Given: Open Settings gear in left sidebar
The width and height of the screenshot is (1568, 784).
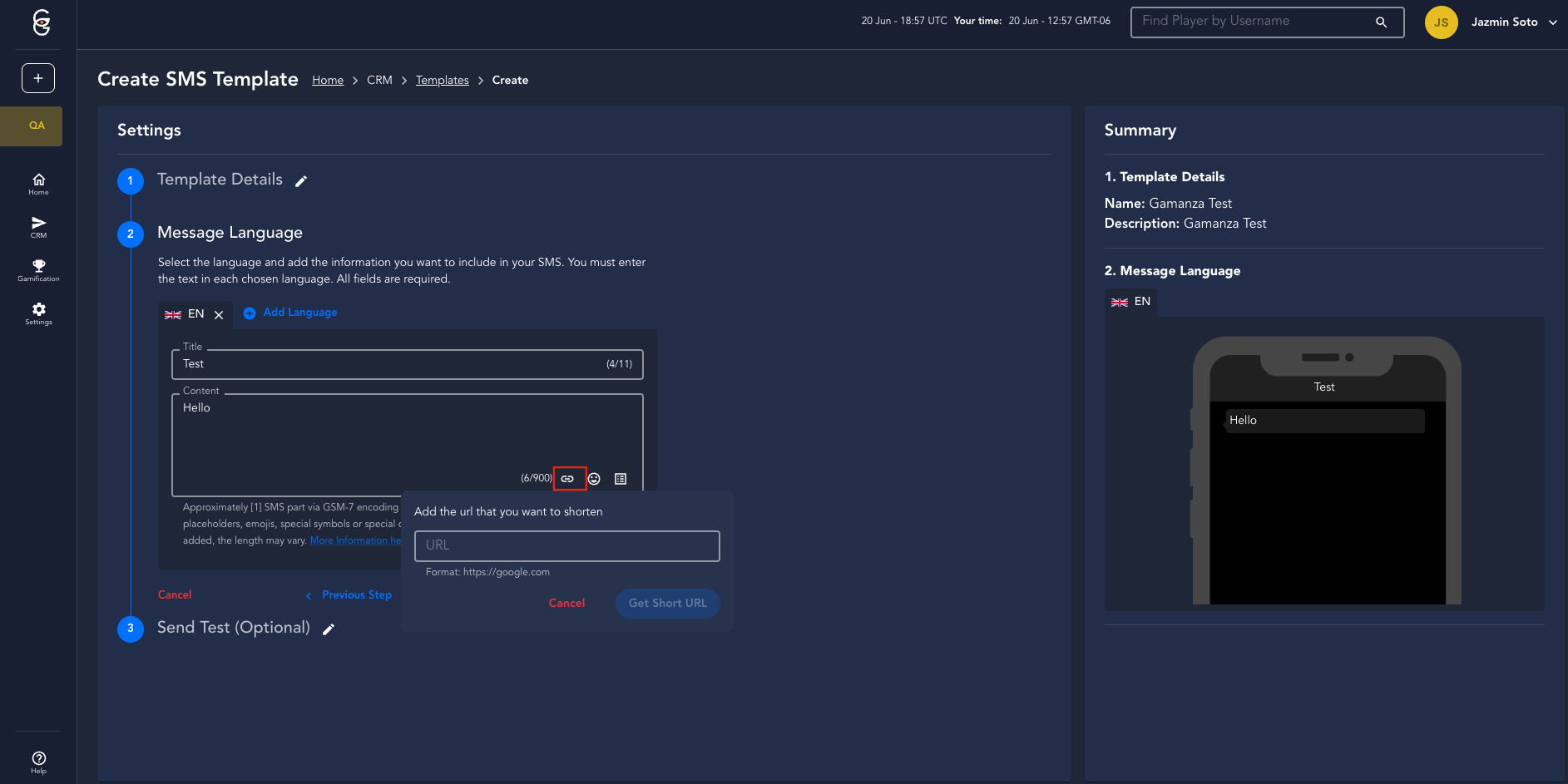Looking at the screenshot, I should pyautogui.click(x=38, y=313).
